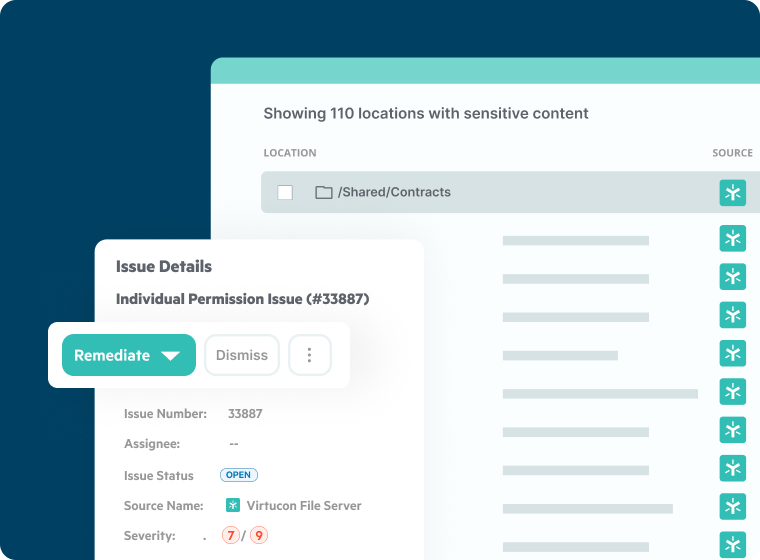Click the folder icon beside /Shared/Contracts

point(323,192)
